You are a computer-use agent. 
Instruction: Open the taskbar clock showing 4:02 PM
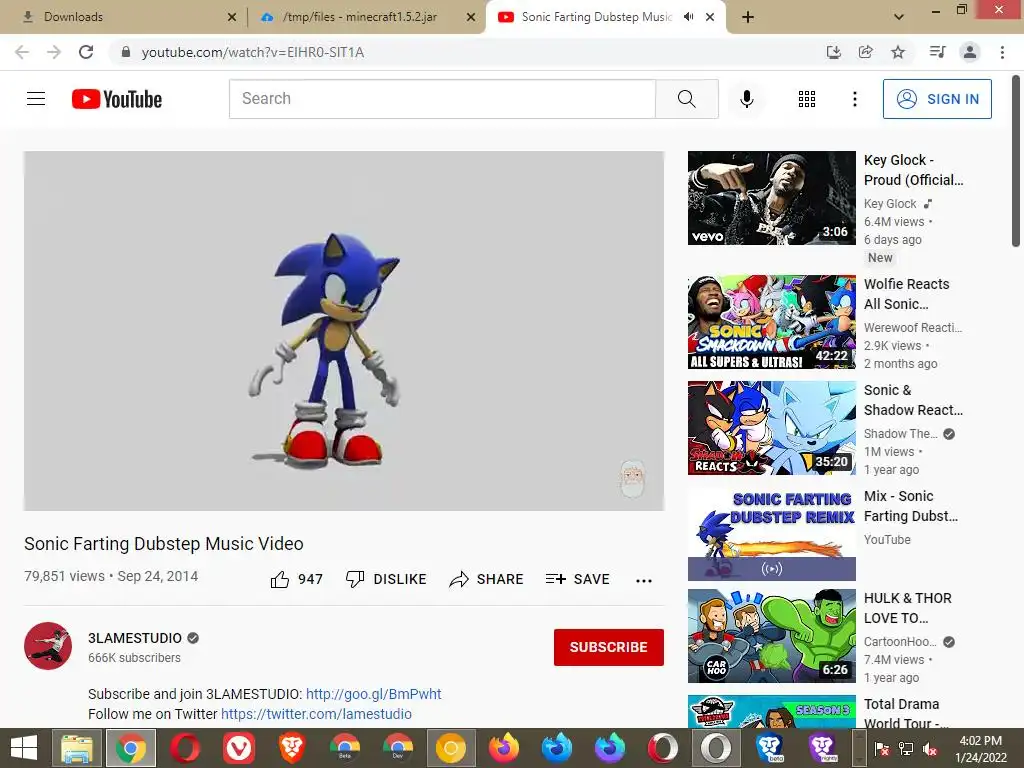click(x=980, y=748)
